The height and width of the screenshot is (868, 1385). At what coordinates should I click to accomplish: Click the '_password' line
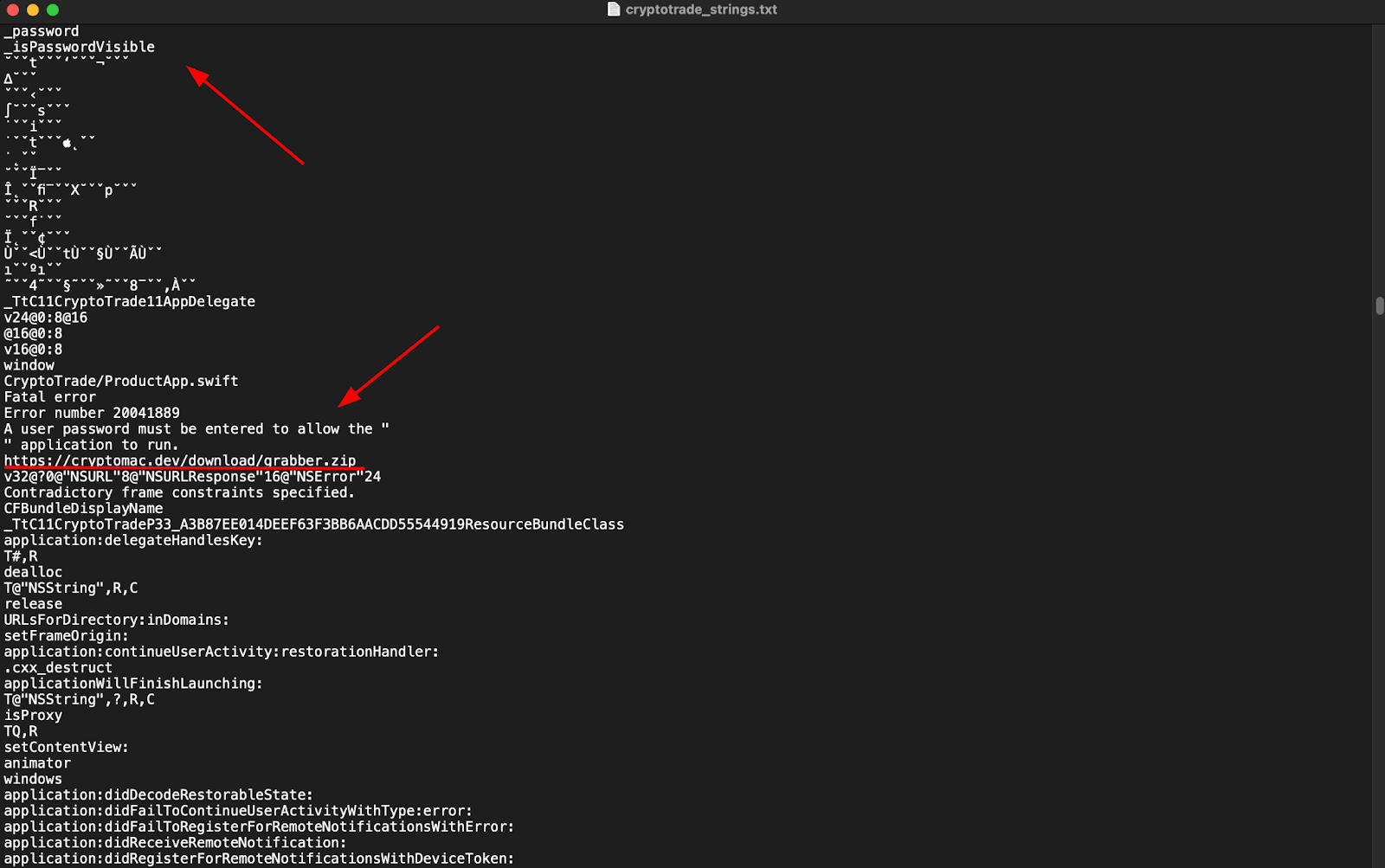(x=42, y=31)
